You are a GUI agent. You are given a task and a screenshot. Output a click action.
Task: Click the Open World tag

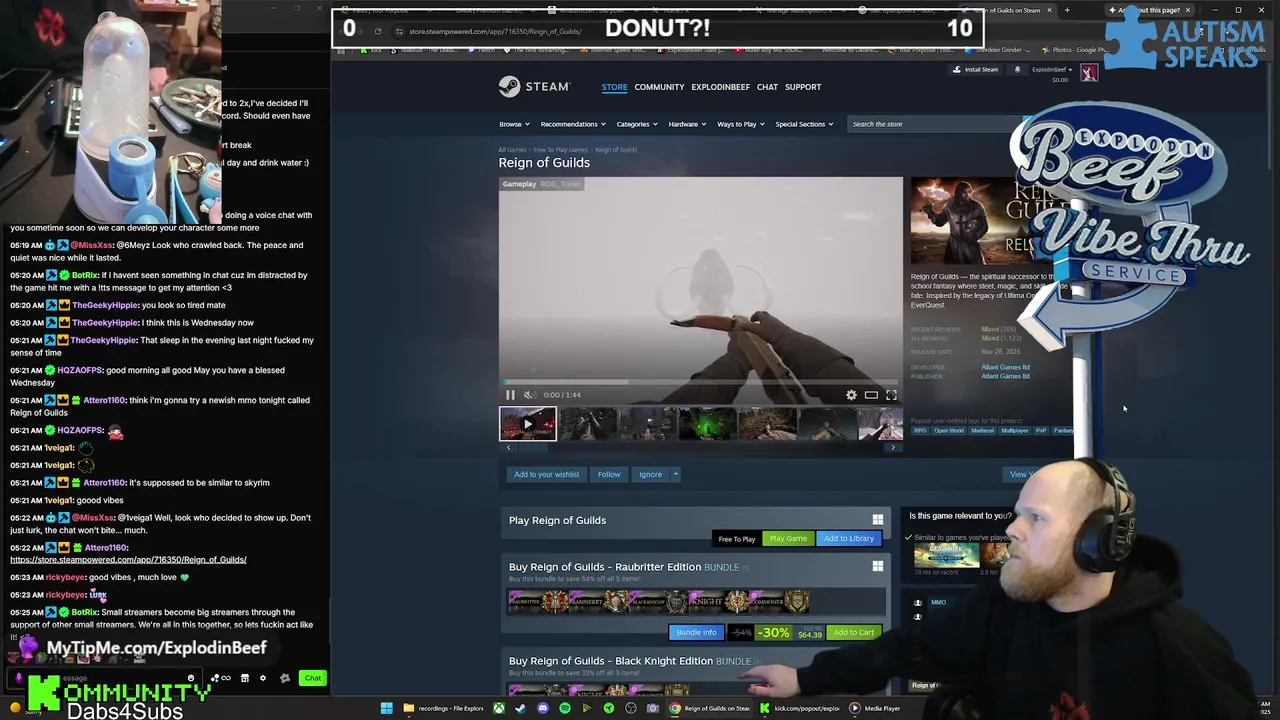coord(949,431)
